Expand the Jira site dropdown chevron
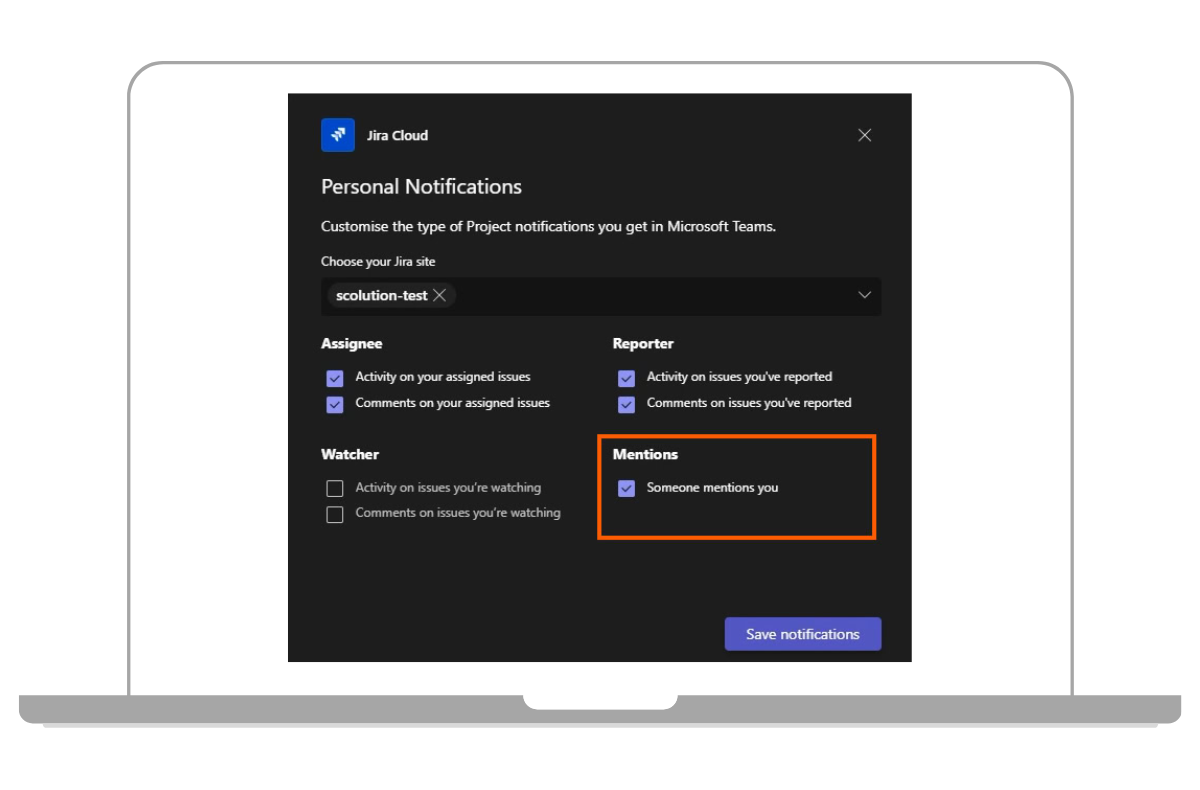Screen dimensions: 1200x790 (x=865, y=296)
